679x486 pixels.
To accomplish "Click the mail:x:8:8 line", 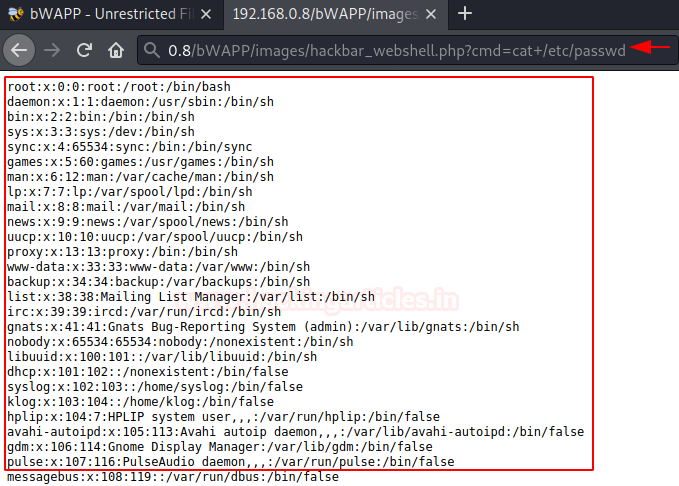I will (x=126, y=207).
